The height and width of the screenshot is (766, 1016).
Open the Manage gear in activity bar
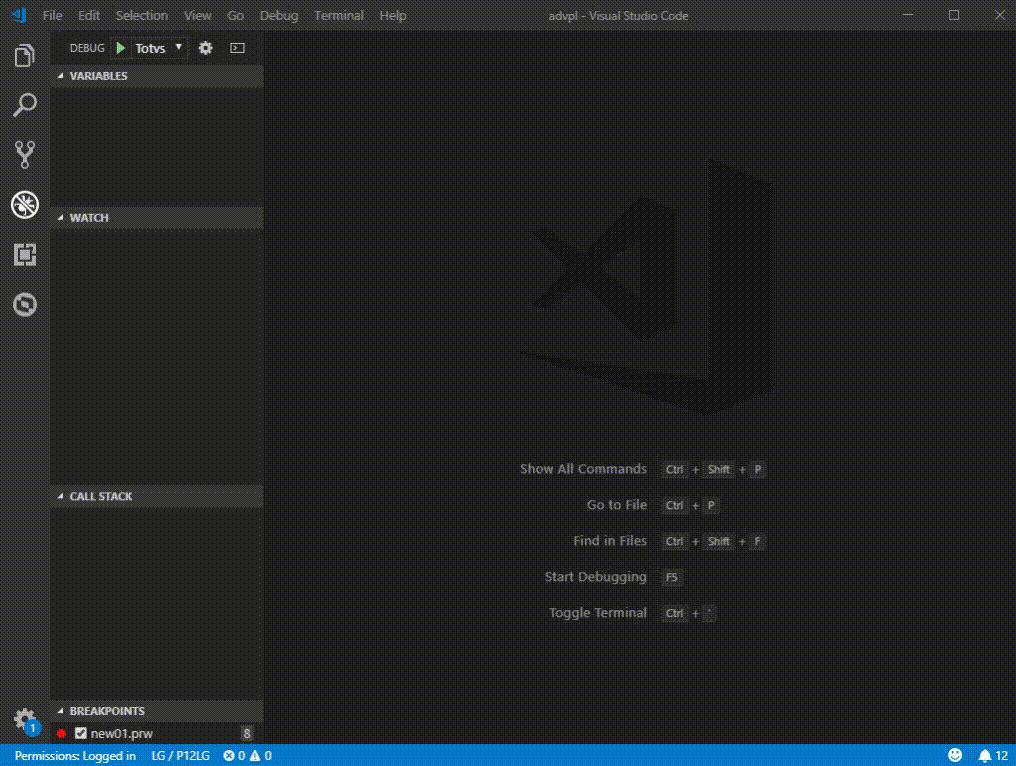[x=25, y=719]
